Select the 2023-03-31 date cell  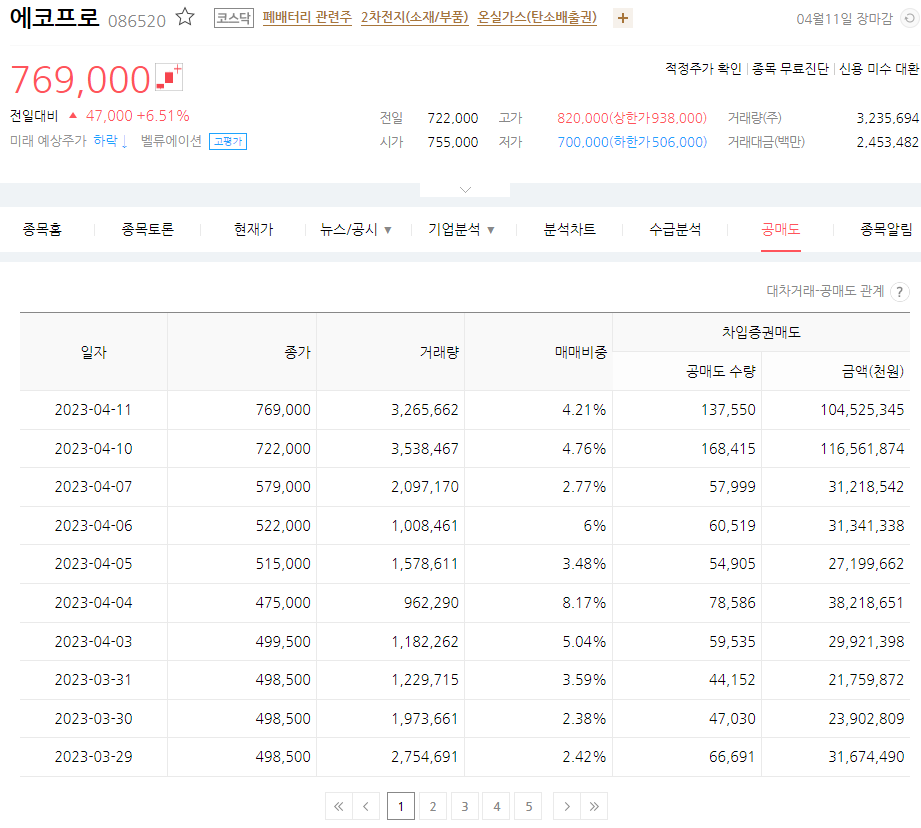(x=93, y=679)
